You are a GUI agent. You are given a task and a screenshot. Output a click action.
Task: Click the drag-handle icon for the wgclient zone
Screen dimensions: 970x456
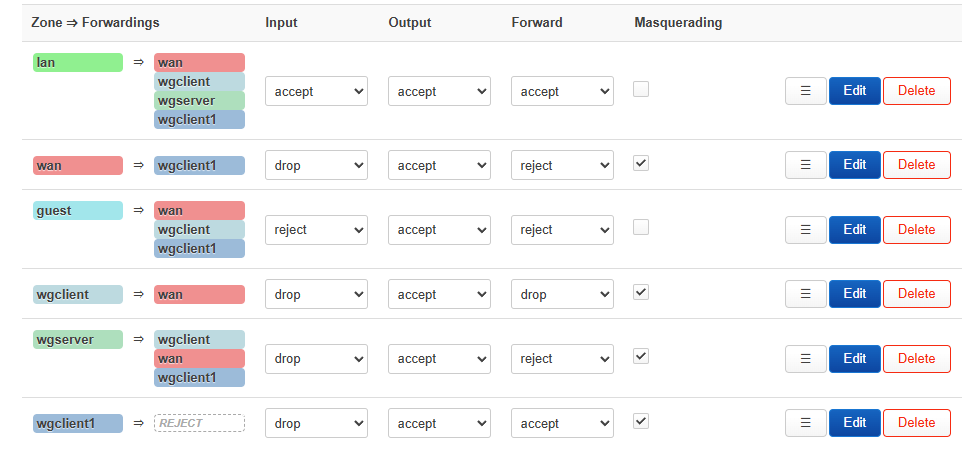(x=805, y=294)
